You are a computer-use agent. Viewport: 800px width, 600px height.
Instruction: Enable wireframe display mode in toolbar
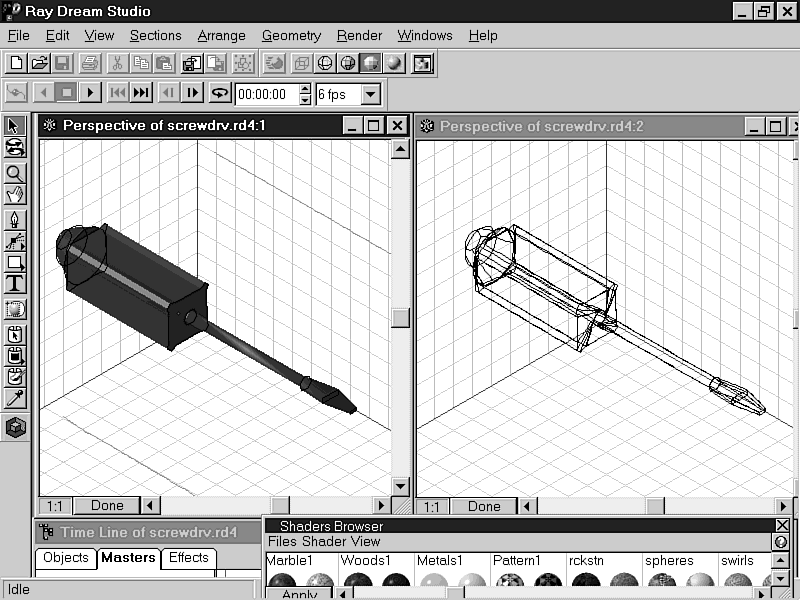tap(325, 63)
